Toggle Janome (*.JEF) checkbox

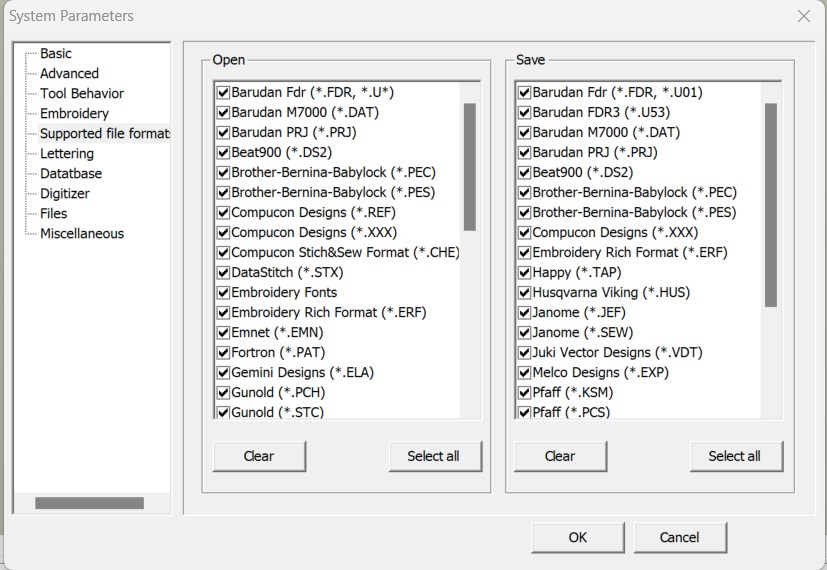coord(524,313)
